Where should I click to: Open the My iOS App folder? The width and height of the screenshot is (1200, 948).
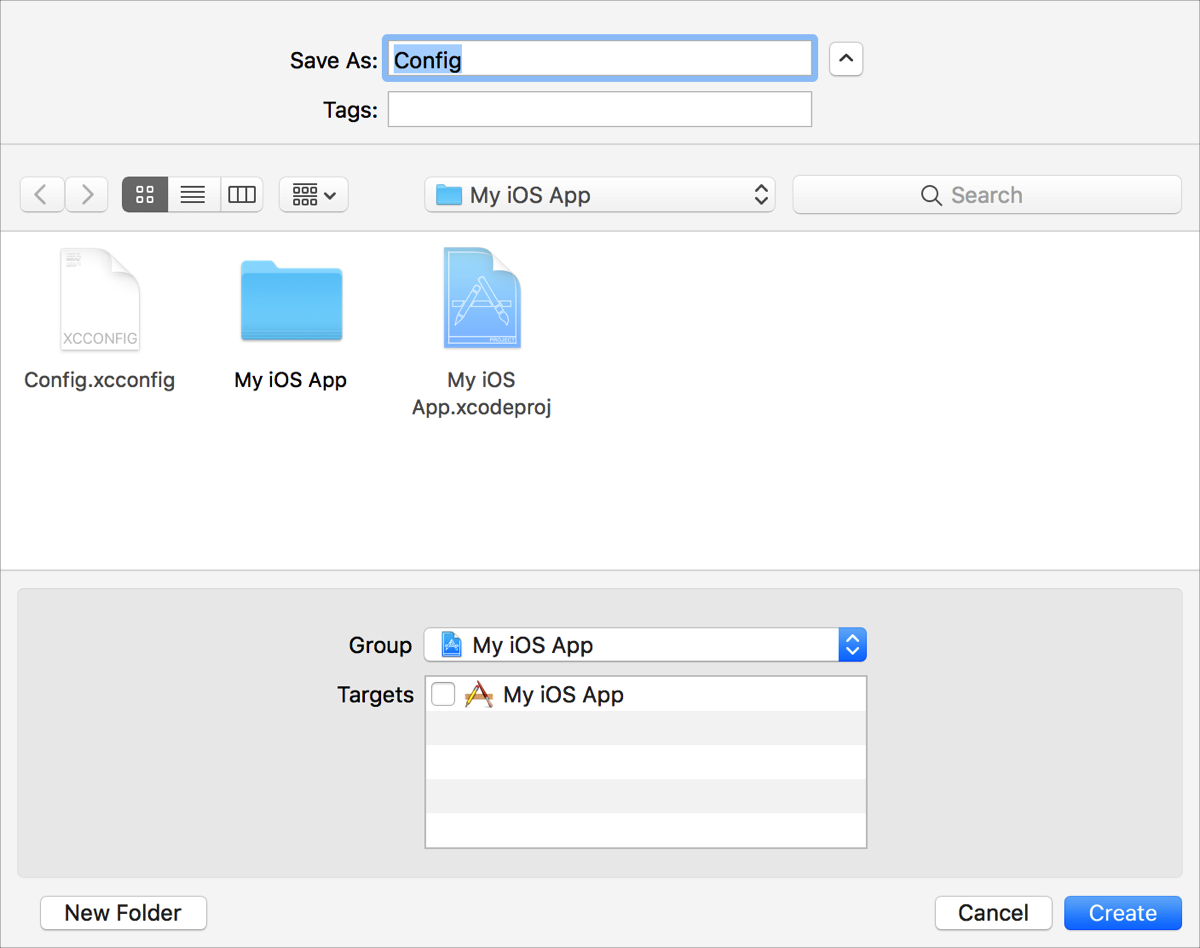pyautogui.click(x=291, y=300)
